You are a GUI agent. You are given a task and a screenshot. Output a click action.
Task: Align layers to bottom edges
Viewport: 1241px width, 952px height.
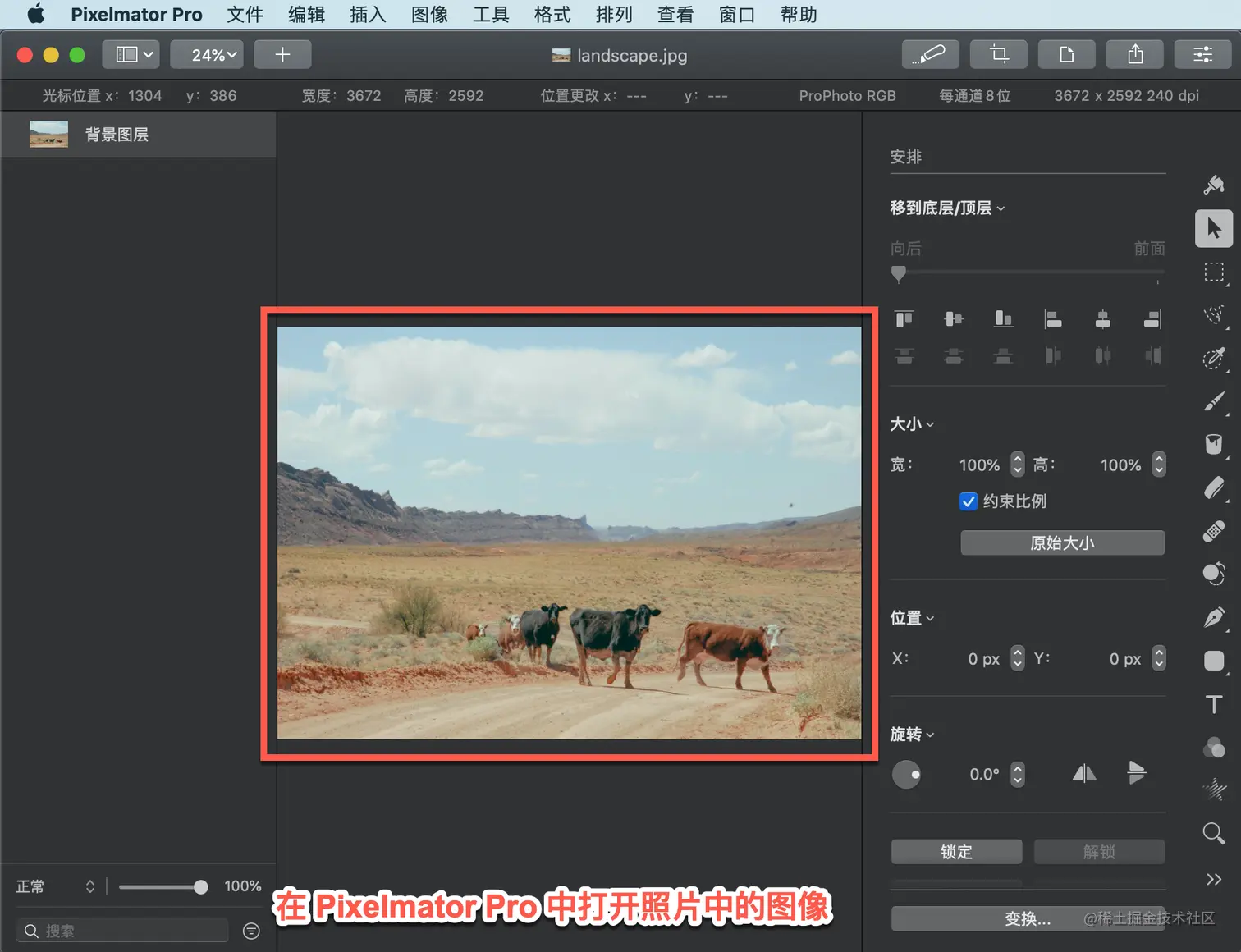coord(1003,318)
